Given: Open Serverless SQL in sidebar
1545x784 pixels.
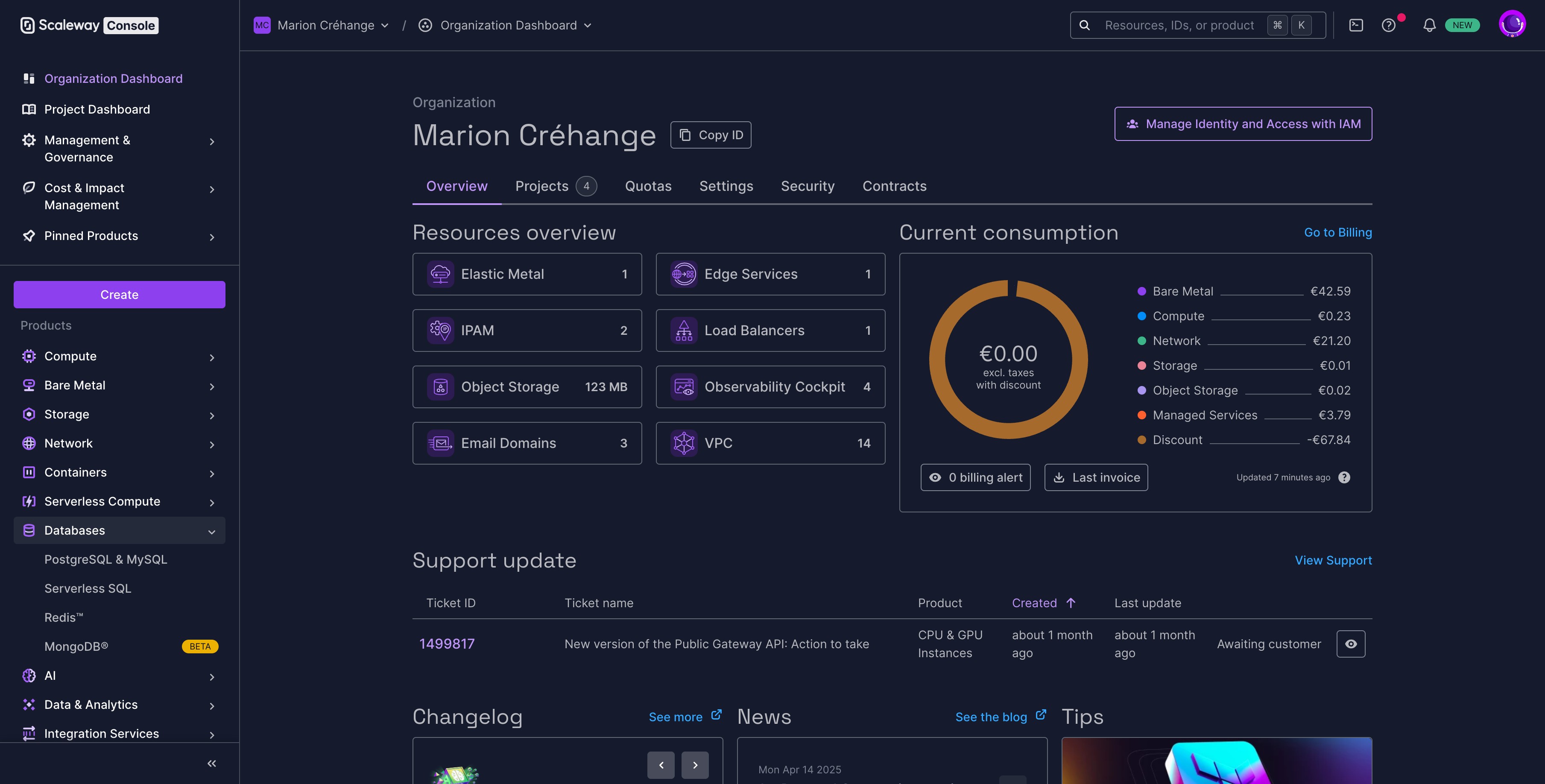Looking at the screenshot, I should (88, 588).
